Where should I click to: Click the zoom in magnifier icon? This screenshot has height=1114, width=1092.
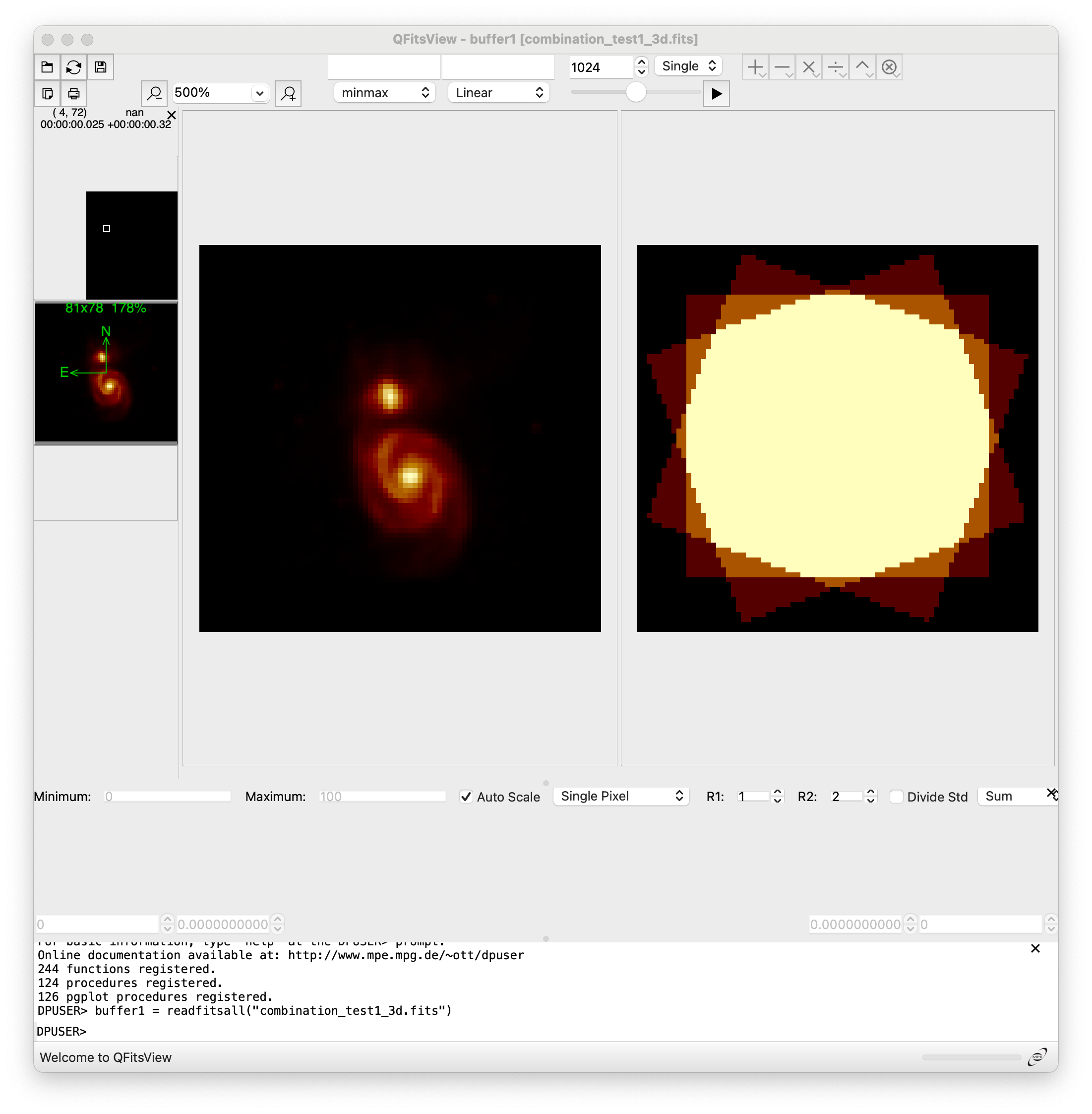[x=288, y=94]
